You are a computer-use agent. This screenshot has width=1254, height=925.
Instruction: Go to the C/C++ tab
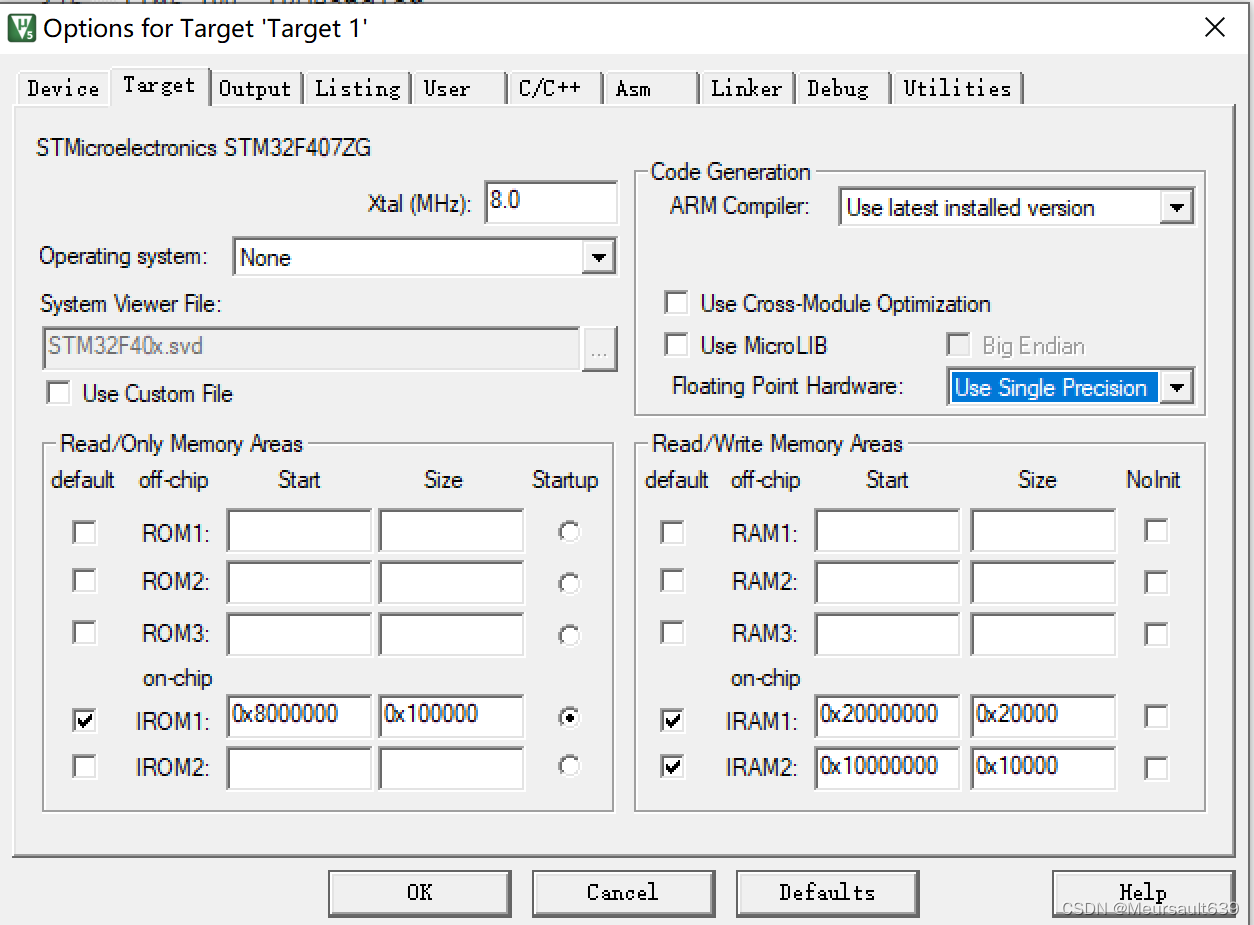[x=553, y=88]
